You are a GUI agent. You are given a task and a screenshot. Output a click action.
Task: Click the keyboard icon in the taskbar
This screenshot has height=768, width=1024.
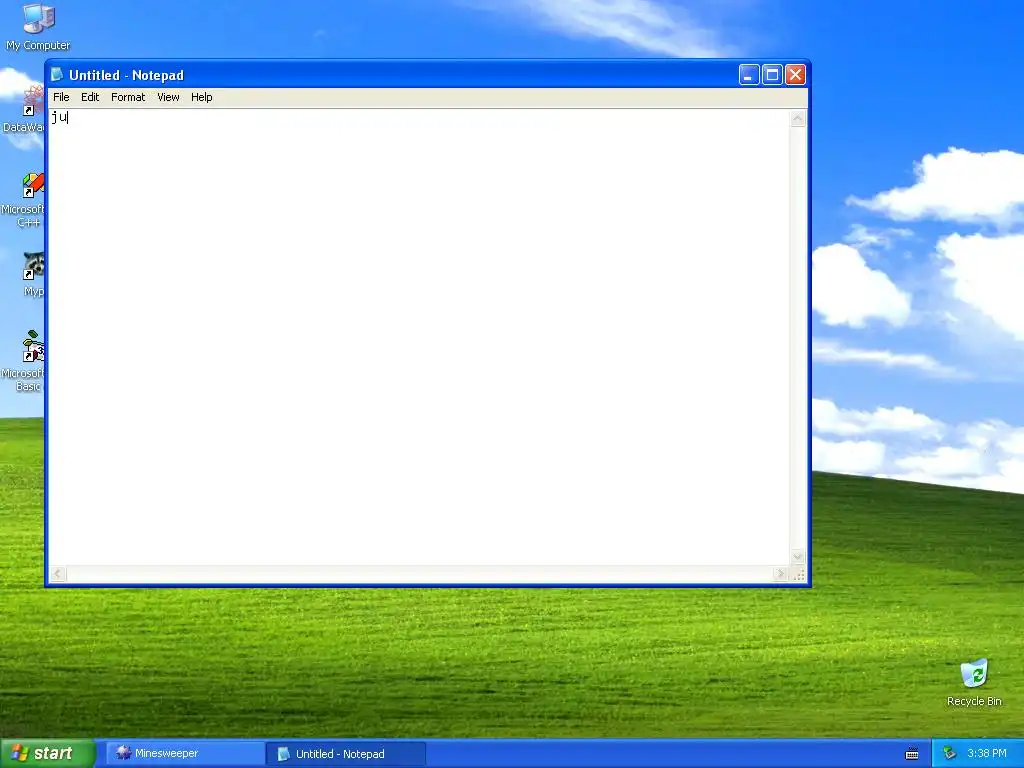tap(912, 754)
